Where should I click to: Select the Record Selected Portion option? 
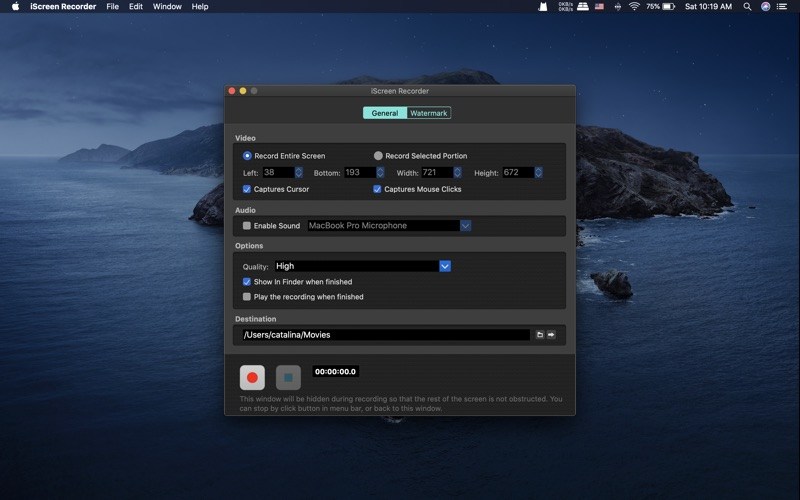(378, 156)
